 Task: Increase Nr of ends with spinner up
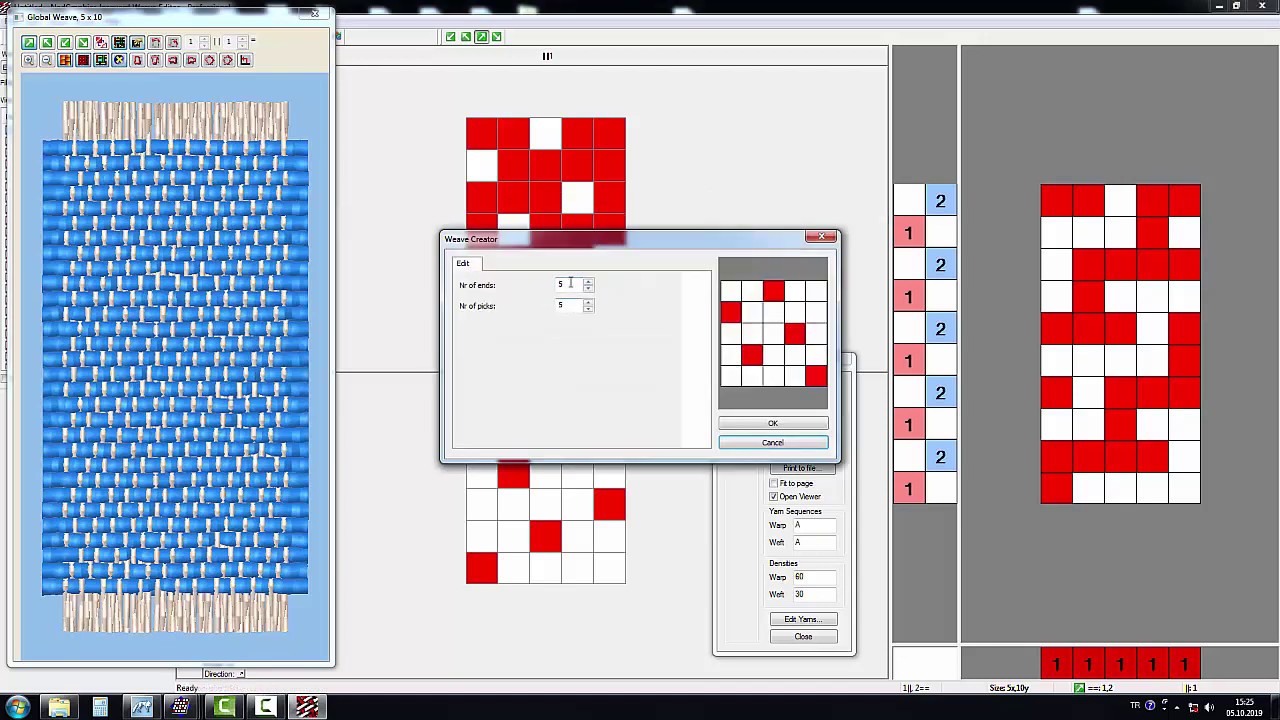(x=588, y=282)
